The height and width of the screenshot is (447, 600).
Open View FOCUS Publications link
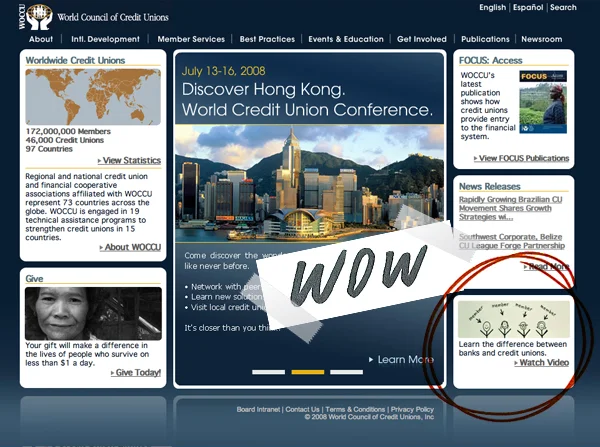pyautogui.click(x=522, y=158)
